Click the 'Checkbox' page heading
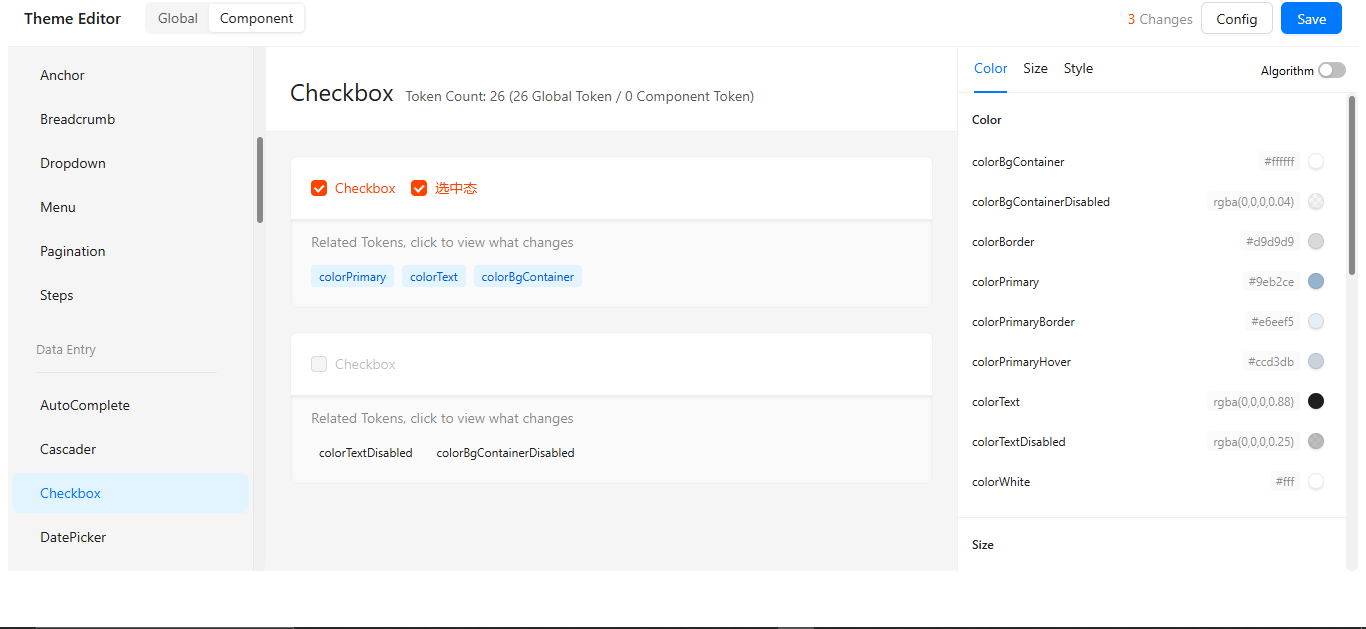Viewport: 1366px width, 629px height. pyautogui.click(x=342, y=93)
